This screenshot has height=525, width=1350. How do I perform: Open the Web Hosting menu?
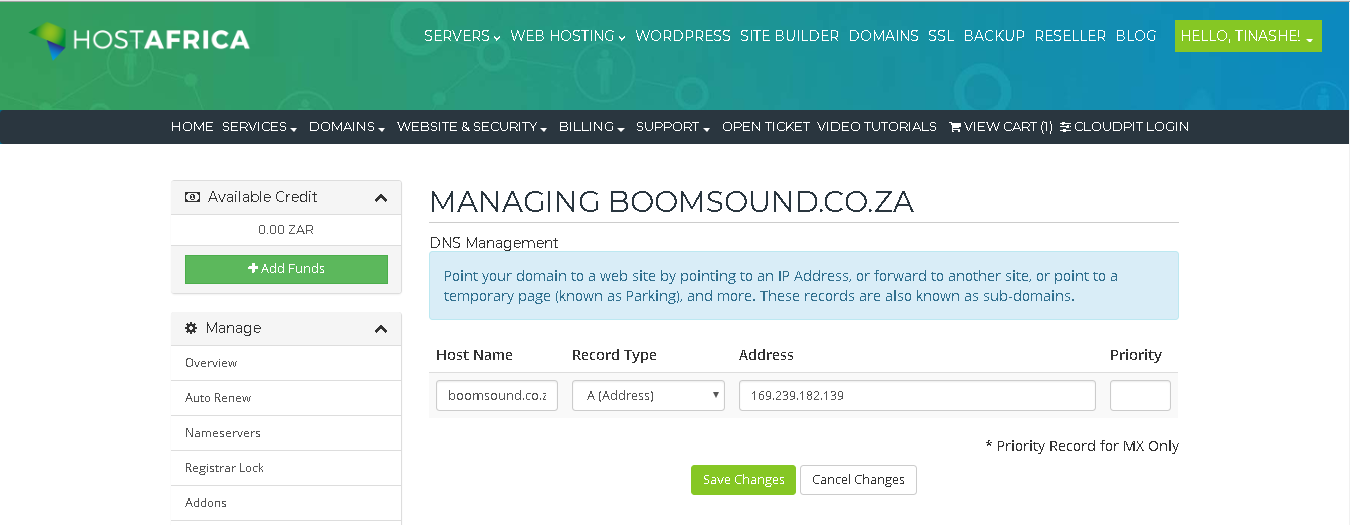point(568,36)
